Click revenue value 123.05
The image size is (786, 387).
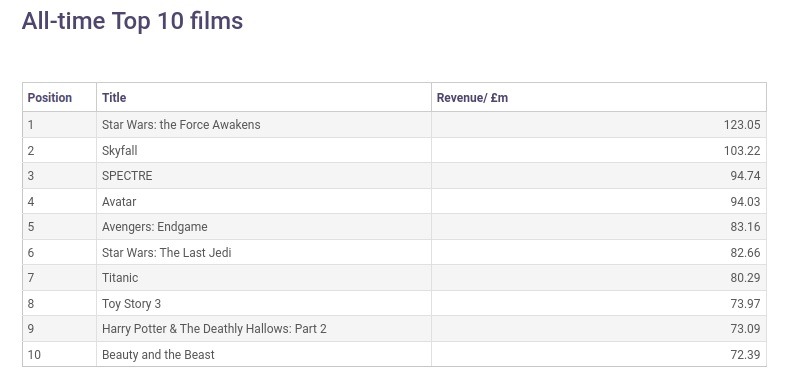(x=742, y=125)
